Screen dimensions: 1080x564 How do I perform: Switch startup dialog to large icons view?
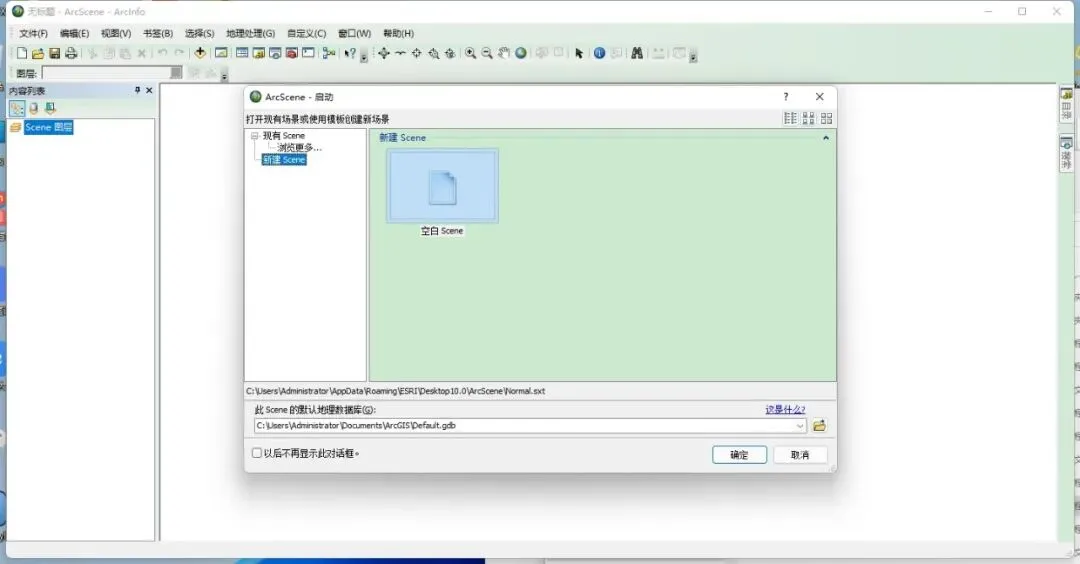coord(827,118)
